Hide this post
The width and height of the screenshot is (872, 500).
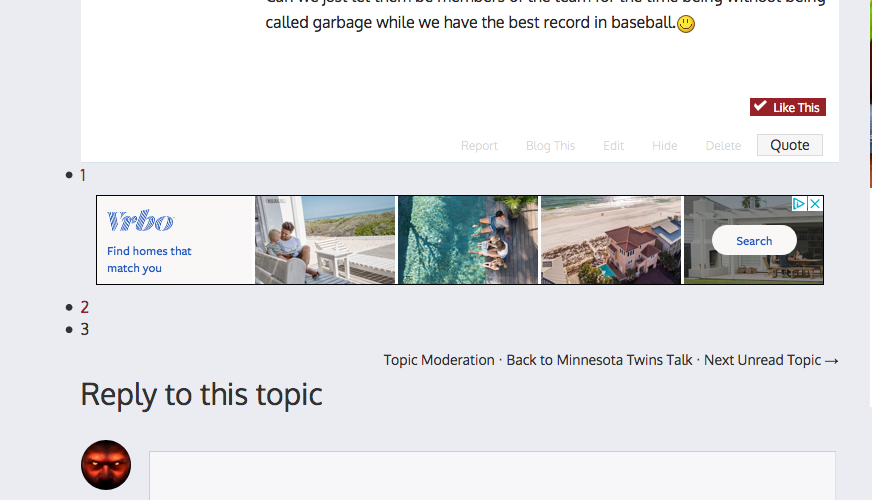tap(664, 146)
